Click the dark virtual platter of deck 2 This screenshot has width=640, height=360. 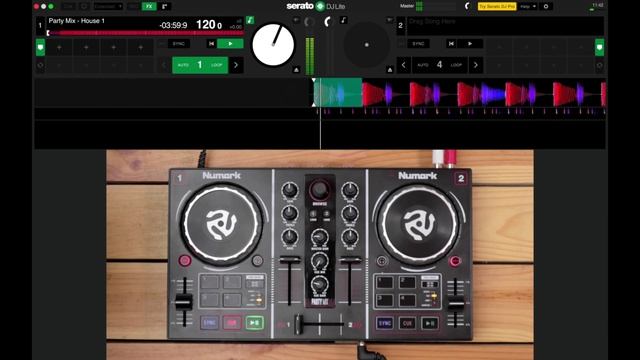[366, 44]
